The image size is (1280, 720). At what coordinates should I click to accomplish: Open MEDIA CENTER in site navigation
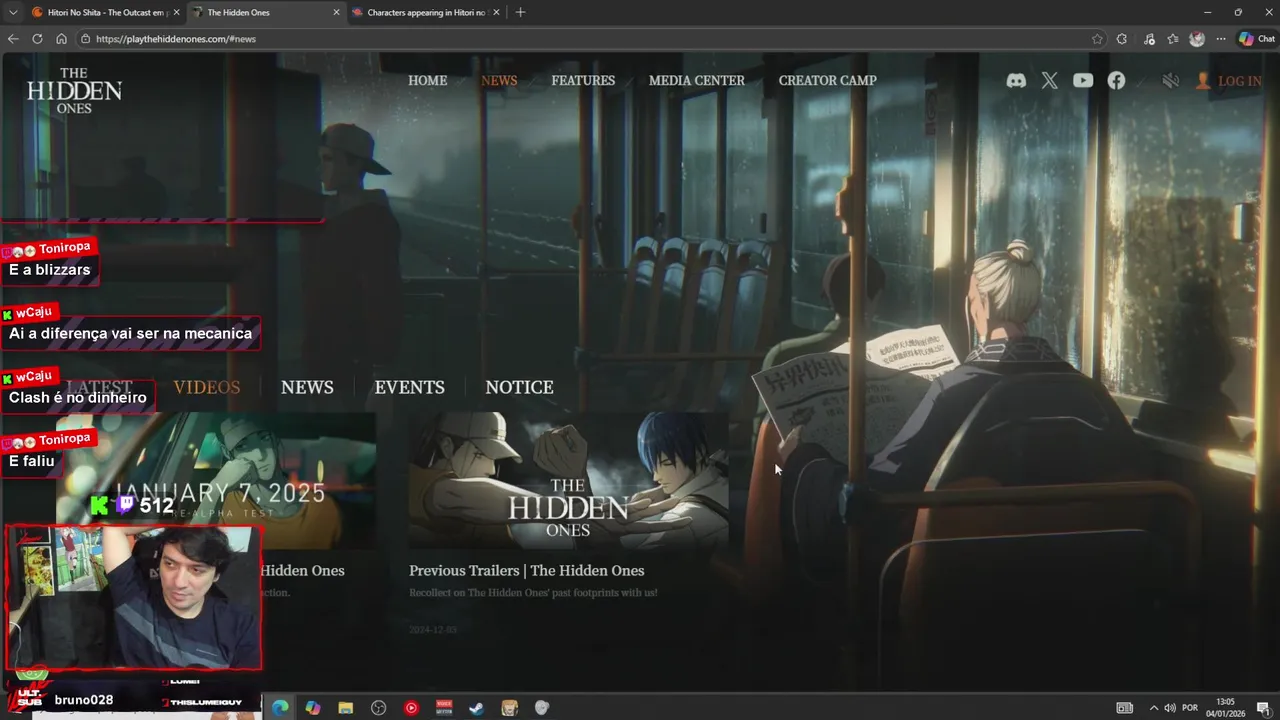coord(697,81)
